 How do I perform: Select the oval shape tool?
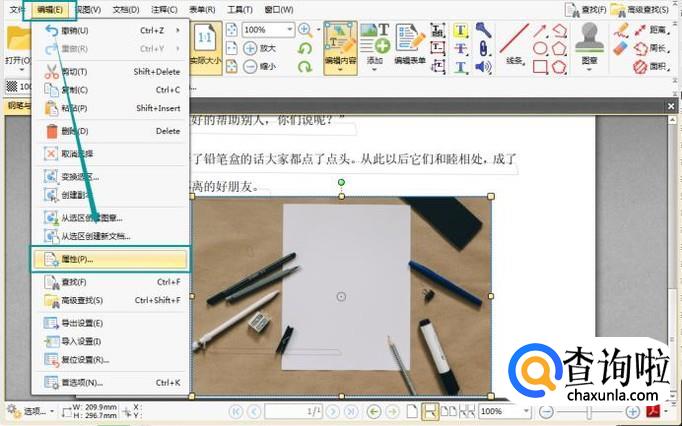click(x=540, y=48)
